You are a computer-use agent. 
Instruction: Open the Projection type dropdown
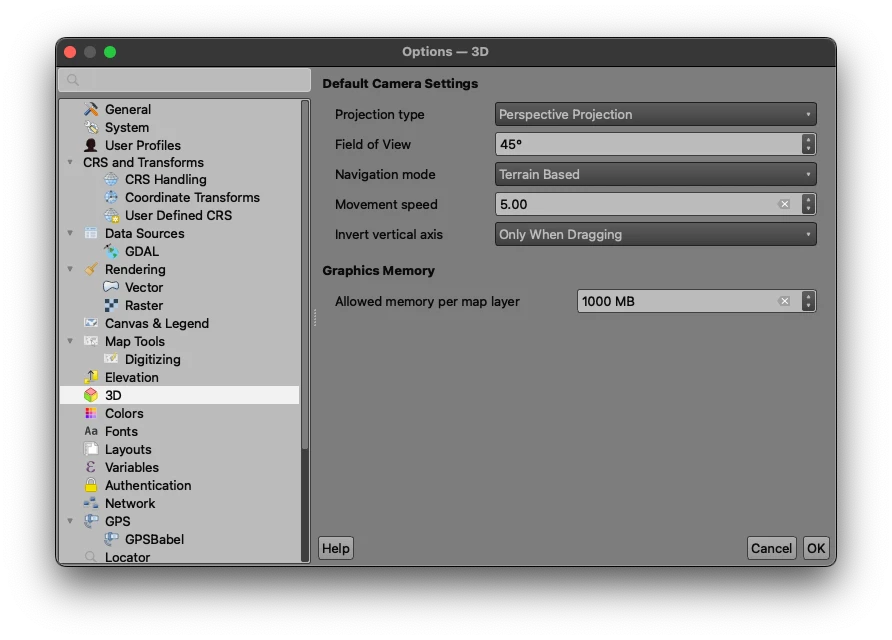coord(655,114)
